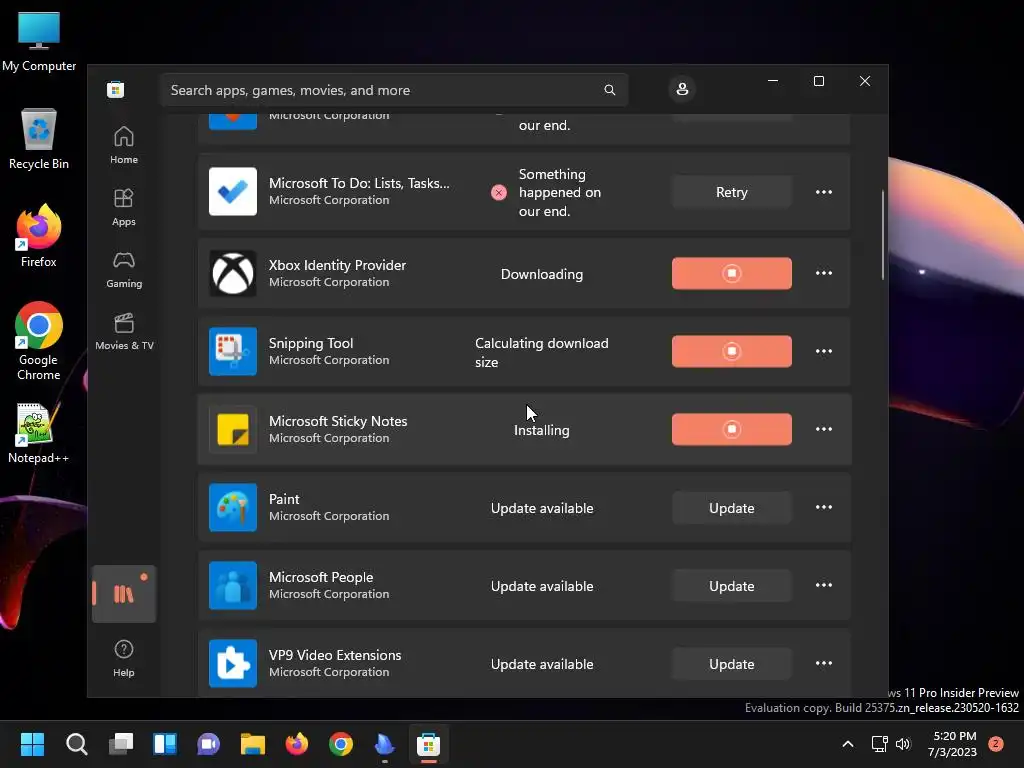
Task: Update VP9 Video Extensions
Action: (x=731, y=664)
